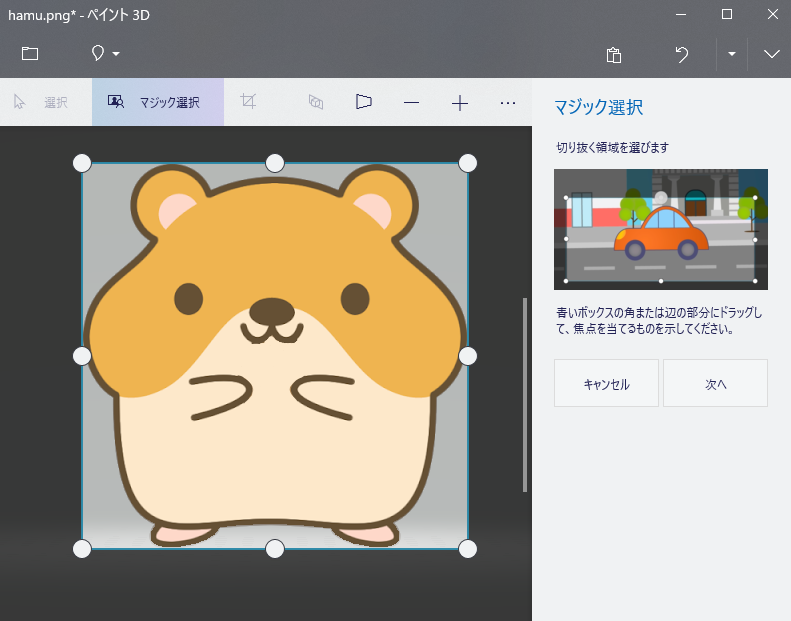Activate the マジック選択 tool
This screenshot has height=621, width=791.
coord(158,102)
